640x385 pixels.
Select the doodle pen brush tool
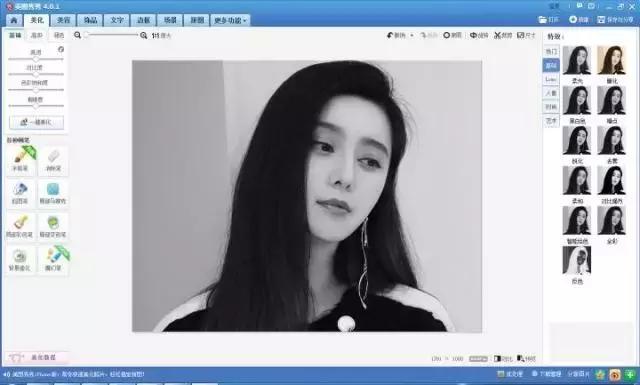(20, 160)
